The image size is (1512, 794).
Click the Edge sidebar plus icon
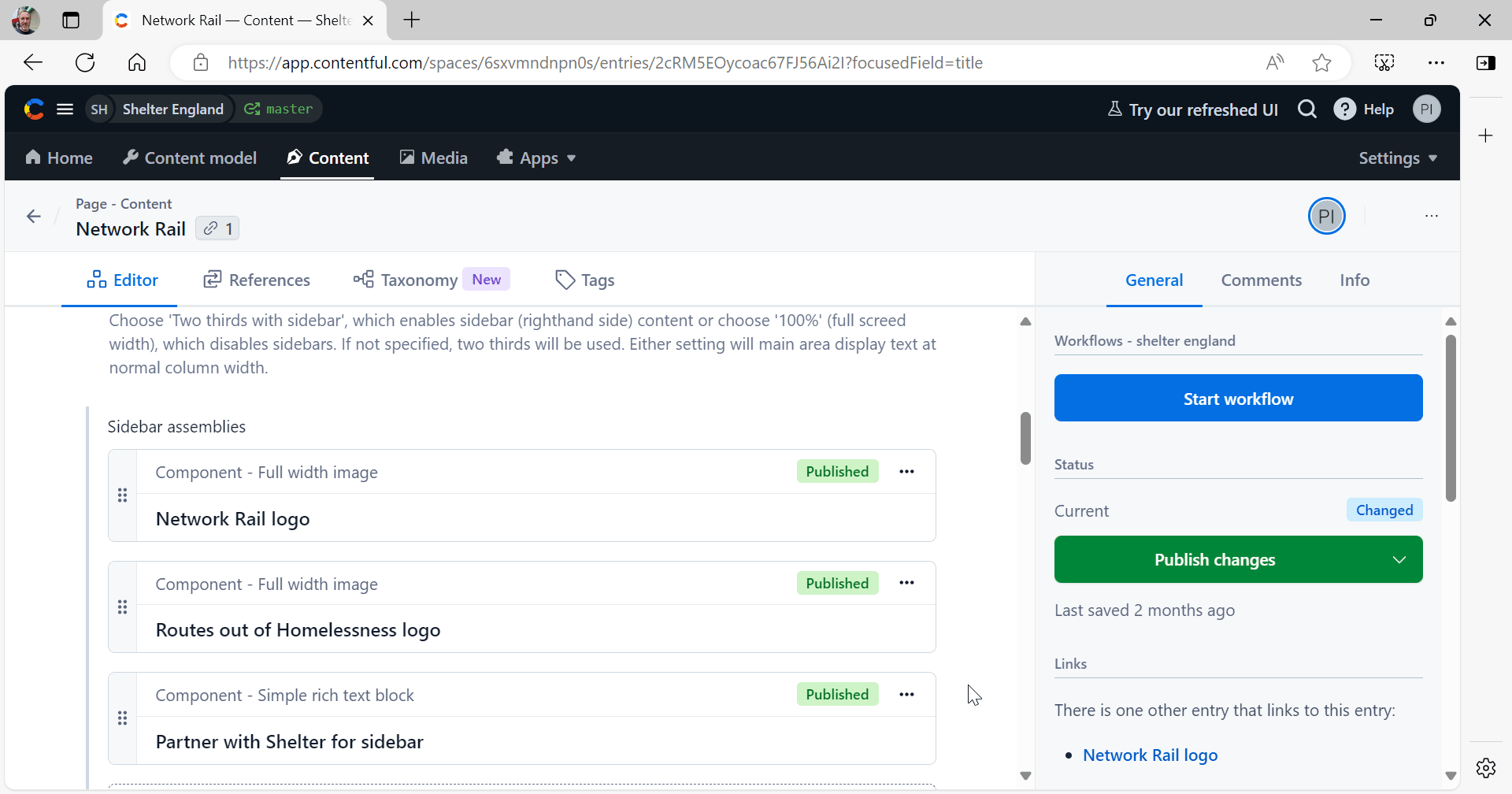1486,135
